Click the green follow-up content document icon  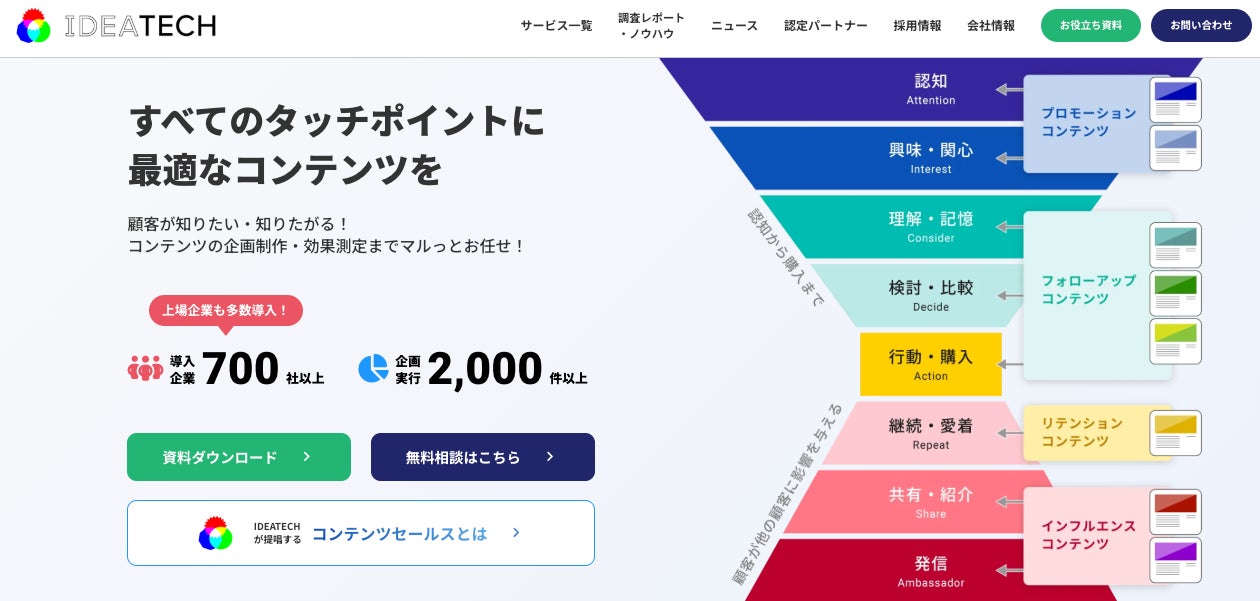click(x=1175, y=293)
